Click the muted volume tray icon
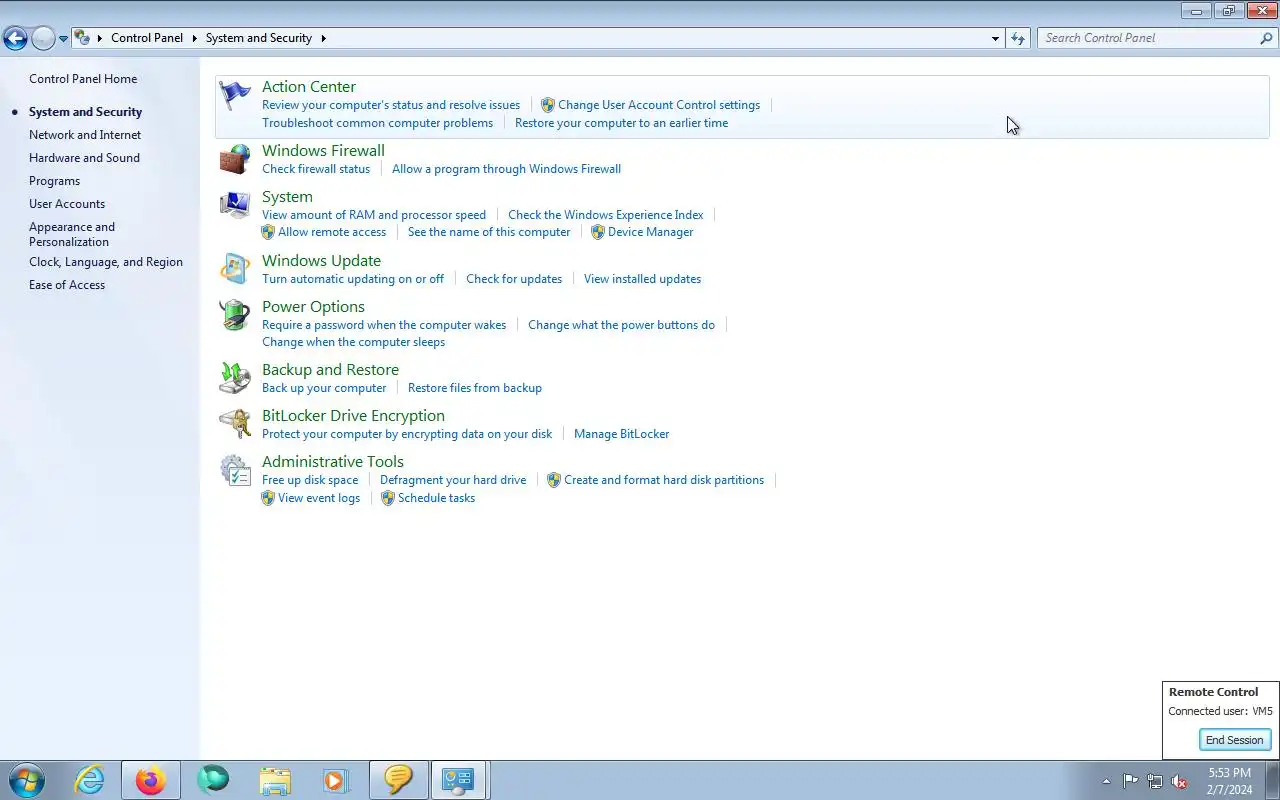 tap(1180, 781)
